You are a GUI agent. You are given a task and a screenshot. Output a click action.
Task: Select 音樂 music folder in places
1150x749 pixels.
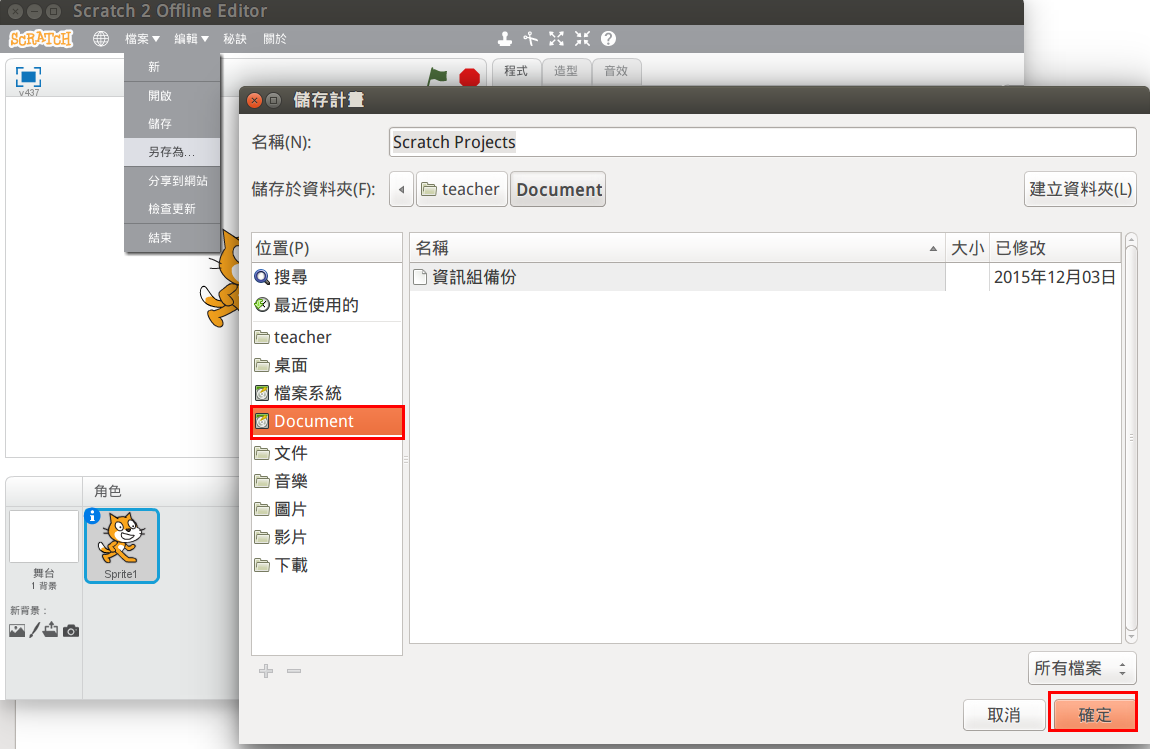[x=327, y=481]
